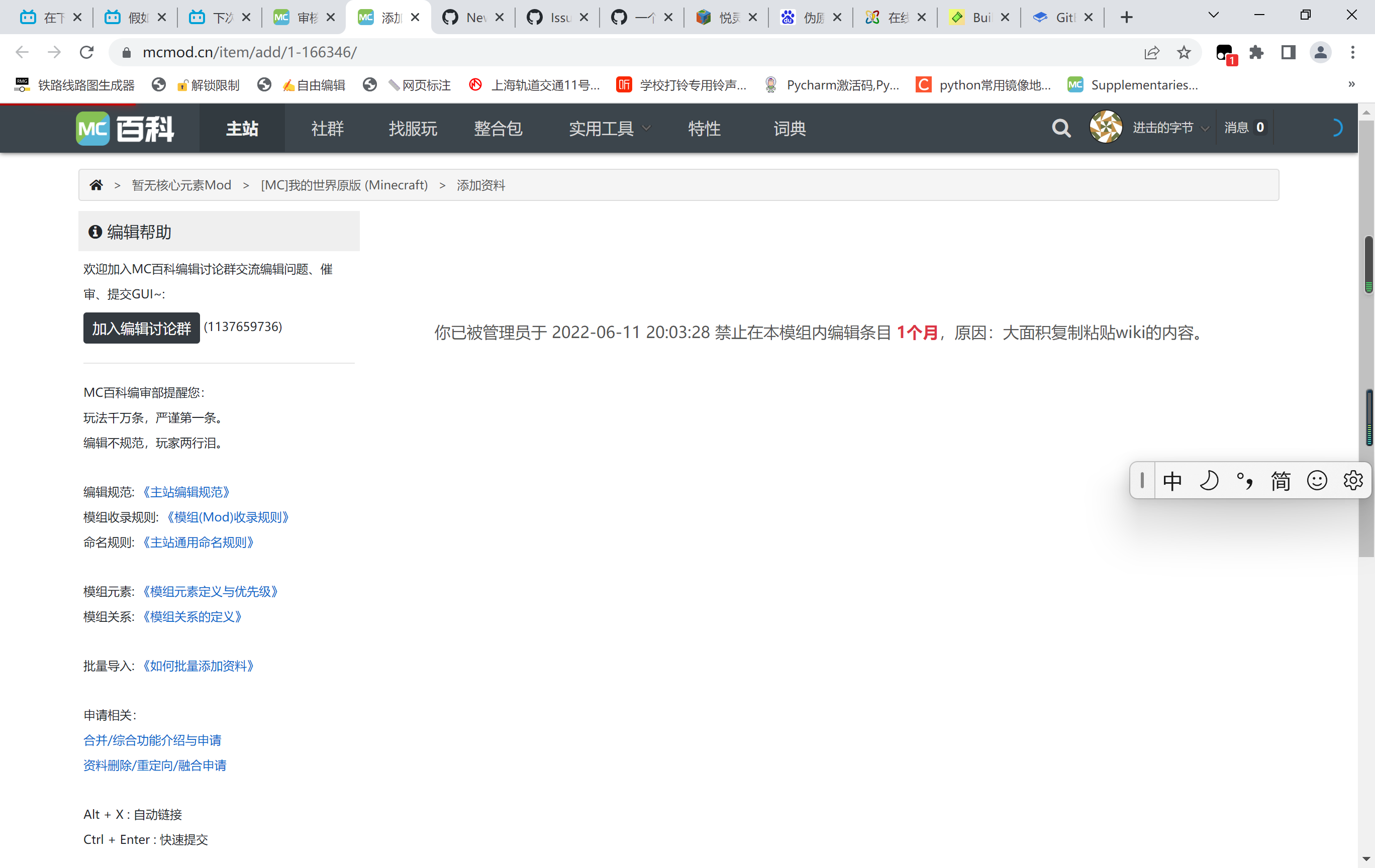Open the 词典 navigation item

tap(790, 129)
